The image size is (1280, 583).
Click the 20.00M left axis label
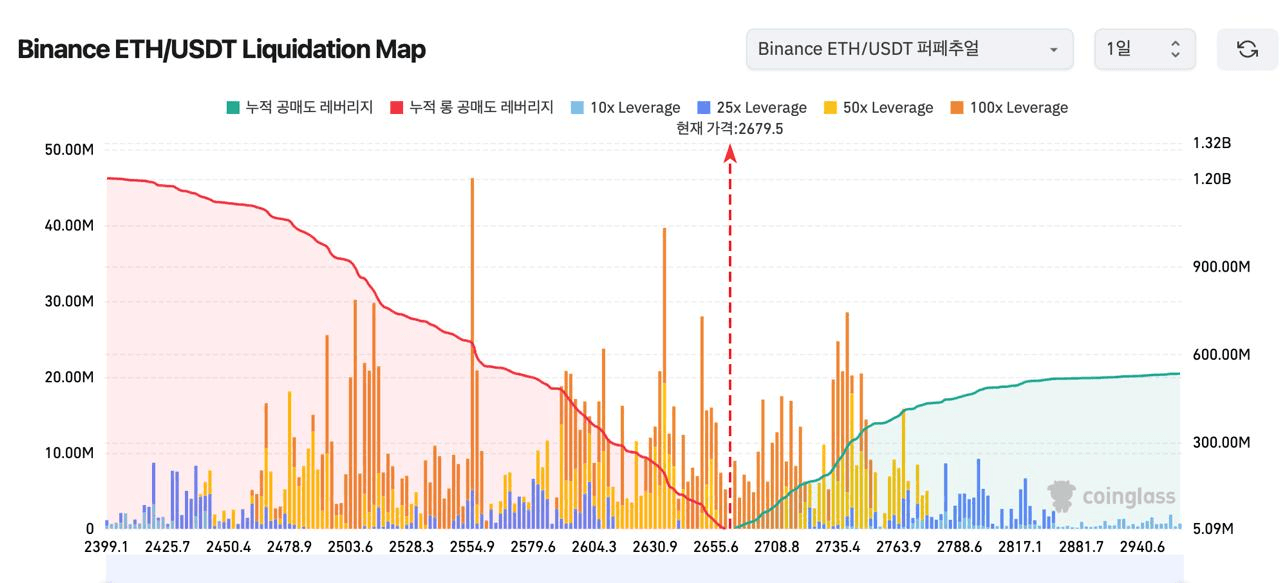(70, 377)
